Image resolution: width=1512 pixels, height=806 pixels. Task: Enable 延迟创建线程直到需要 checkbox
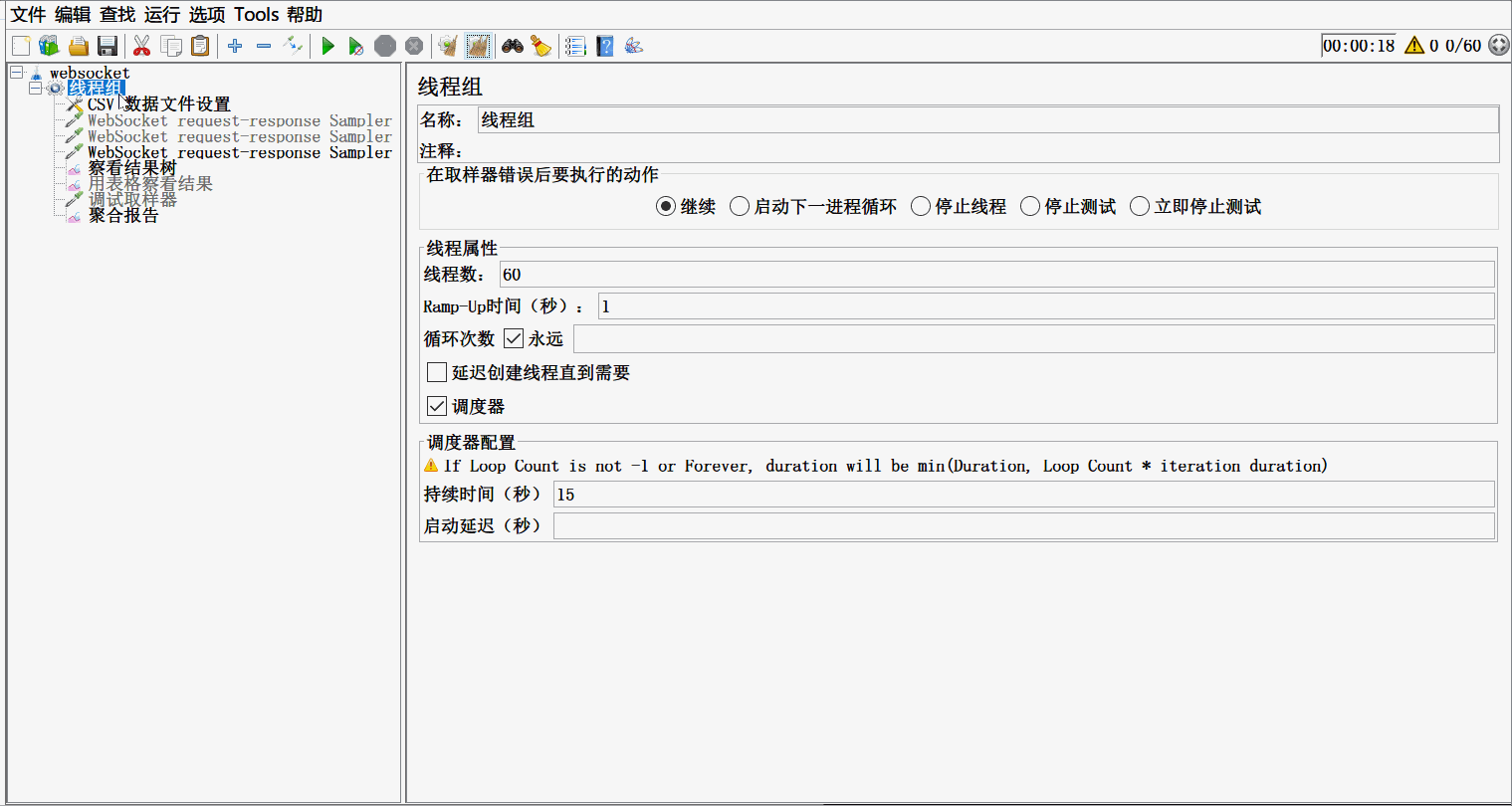[437, 372]
